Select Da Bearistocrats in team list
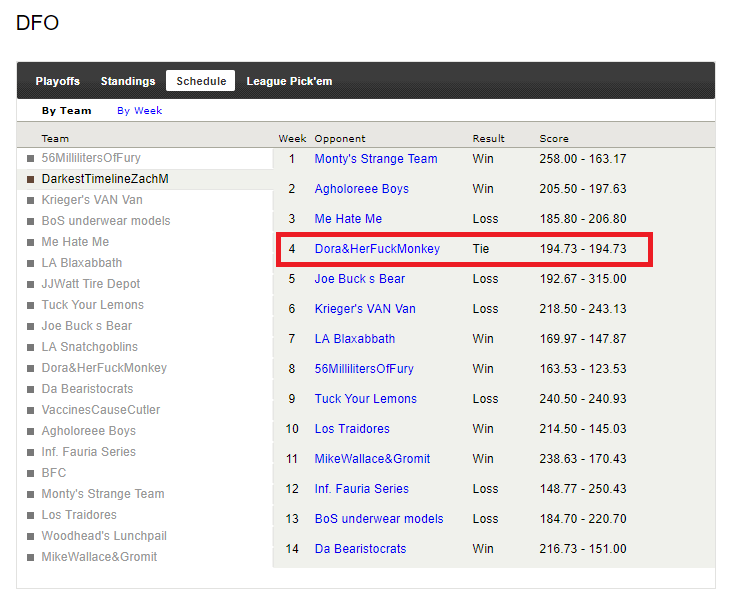This screenshot has width=754, height=601. tap(87, 388)
